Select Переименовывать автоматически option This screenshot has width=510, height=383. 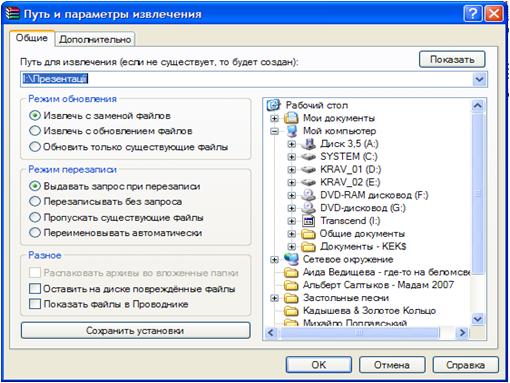116,233
